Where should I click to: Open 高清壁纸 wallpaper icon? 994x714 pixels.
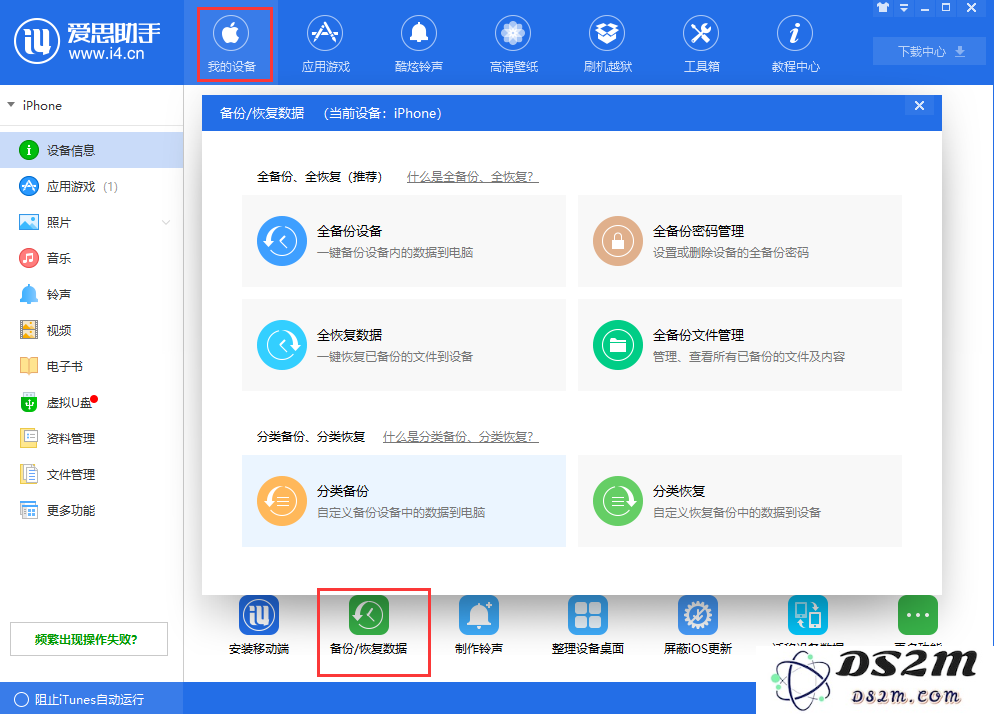pos(513,33)
